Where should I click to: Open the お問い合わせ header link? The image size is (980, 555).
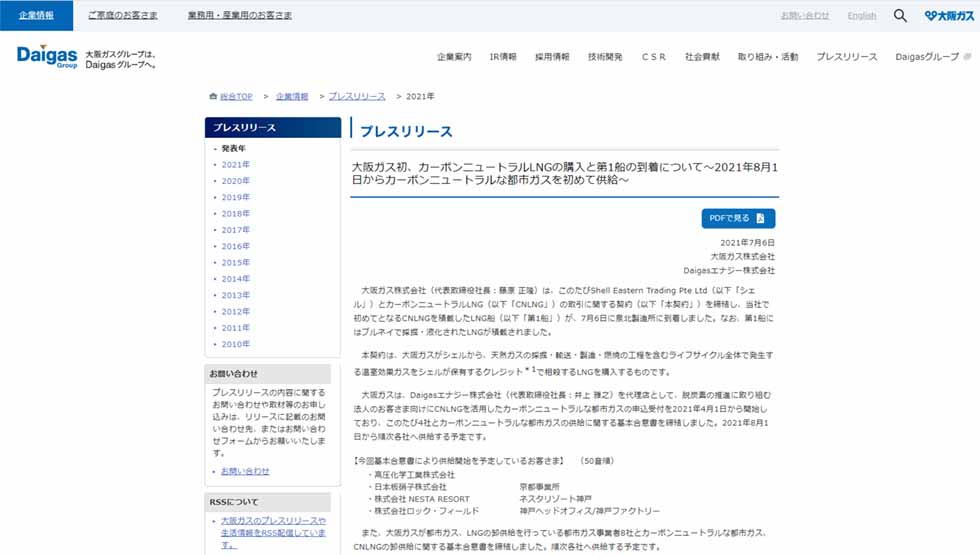[x=805, y=16]
